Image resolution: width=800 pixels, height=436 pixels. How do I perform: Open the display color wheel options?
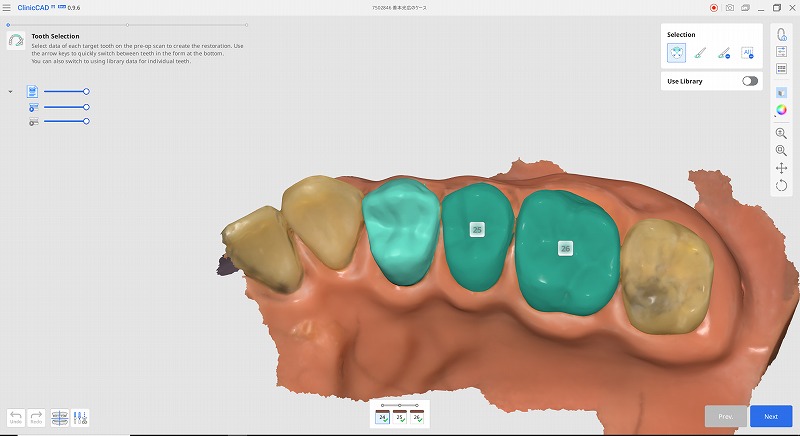(x=781, y=110)
